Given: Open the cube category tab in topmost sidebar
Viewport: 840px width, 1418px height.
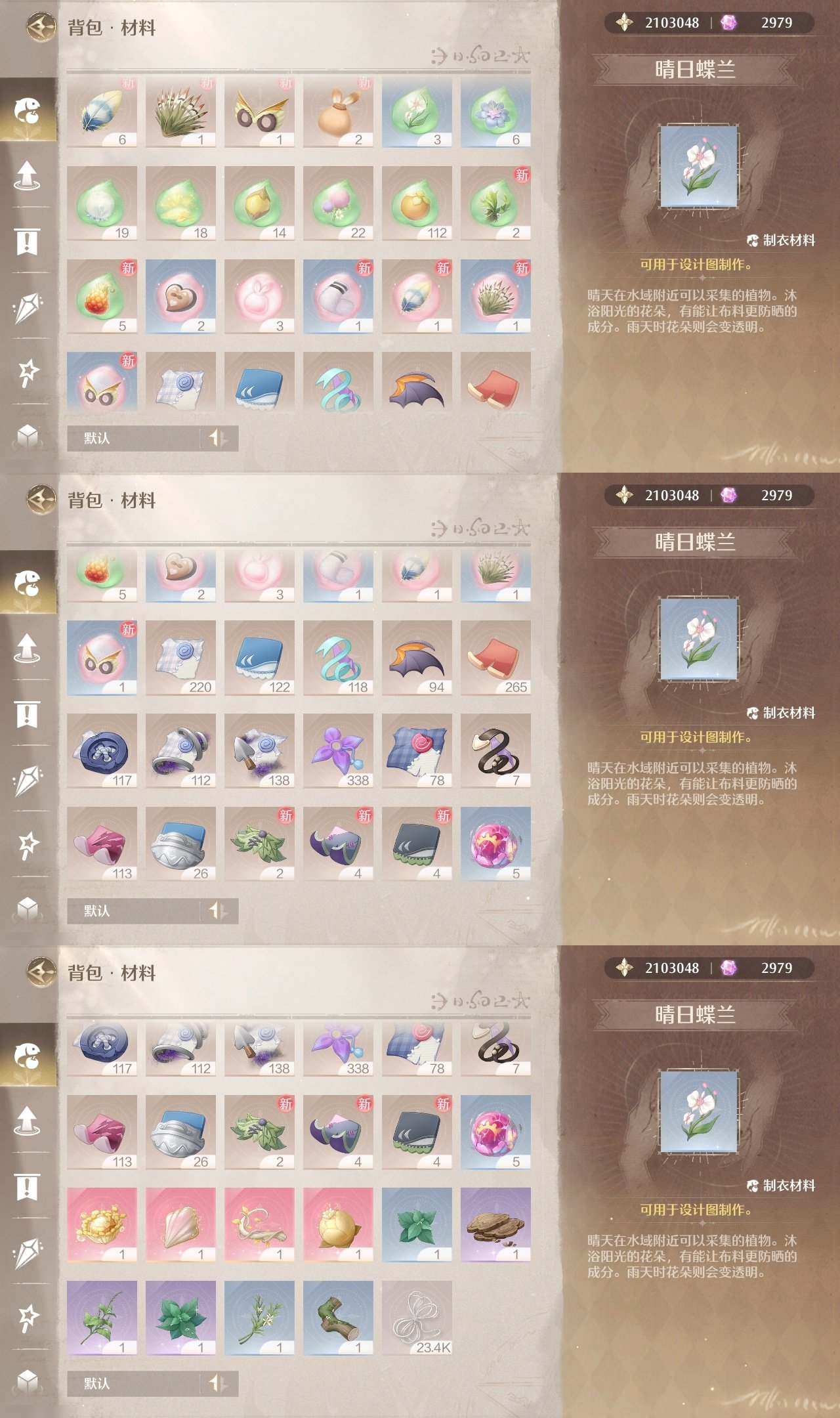Looking at the screenshot, I should 27,435.
